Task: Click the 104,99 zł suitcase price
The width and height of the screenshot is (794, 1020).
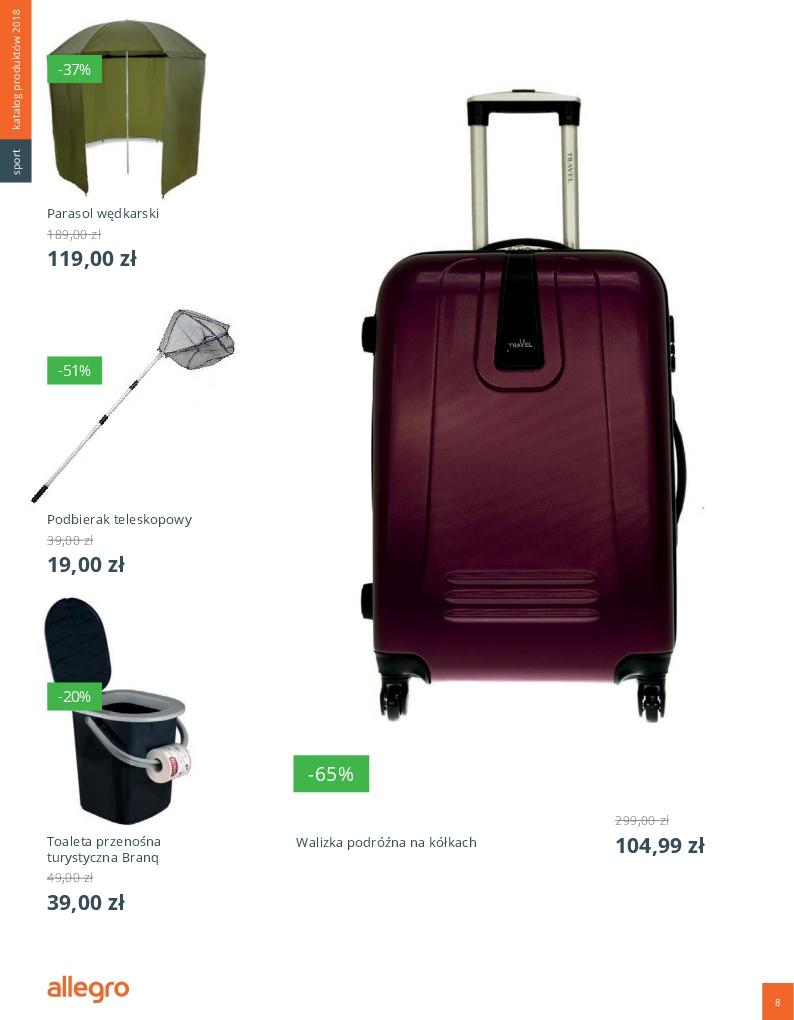Action: (660, 846)
